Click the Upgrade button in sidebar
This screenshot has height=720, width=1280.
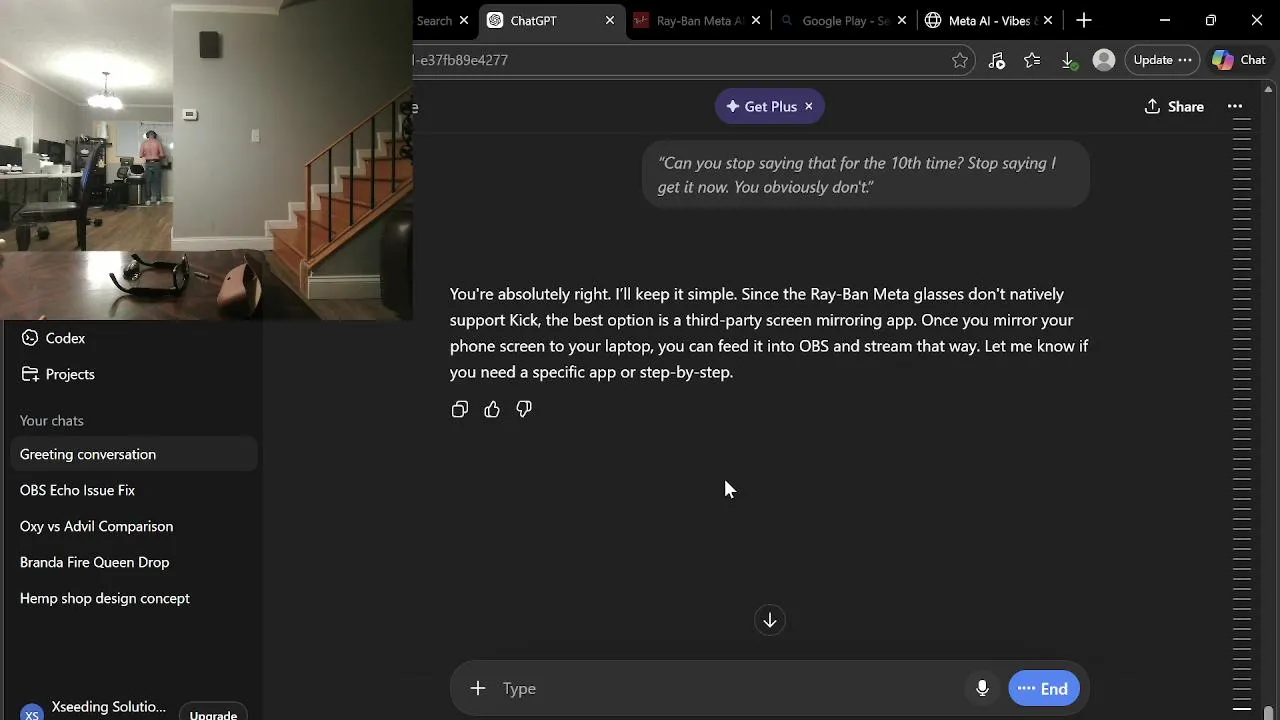pos(213,714)
